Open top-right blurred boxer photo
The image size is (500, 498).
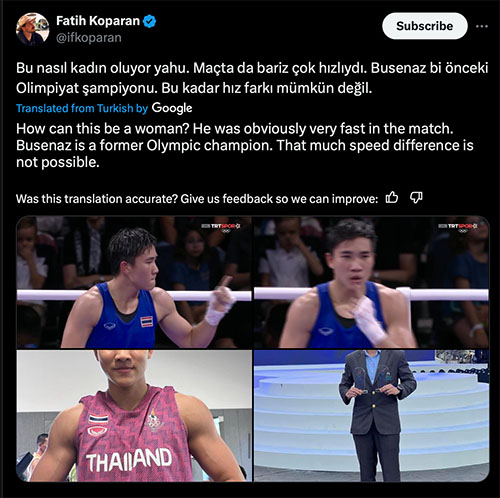click(371, 282)
